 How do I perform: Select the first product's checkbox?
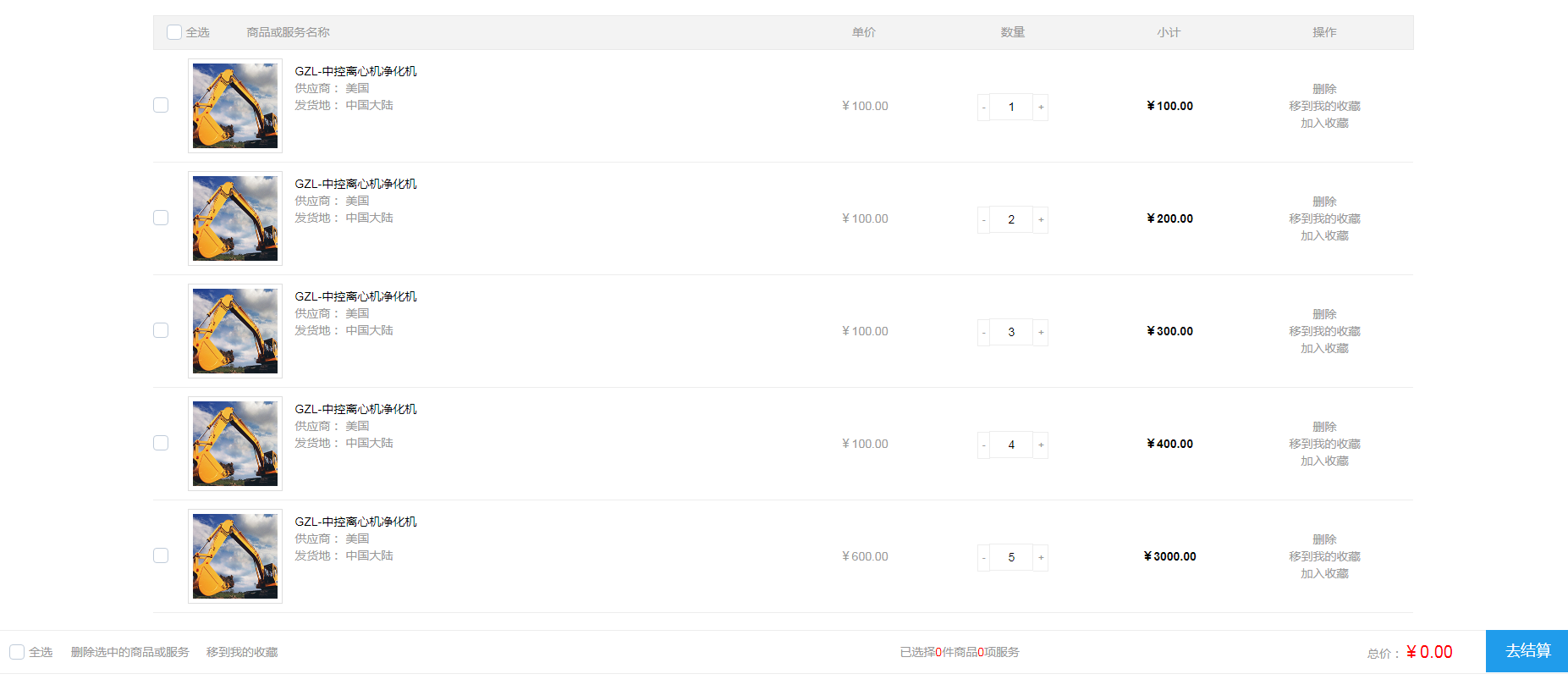click(x=161, y=105)
